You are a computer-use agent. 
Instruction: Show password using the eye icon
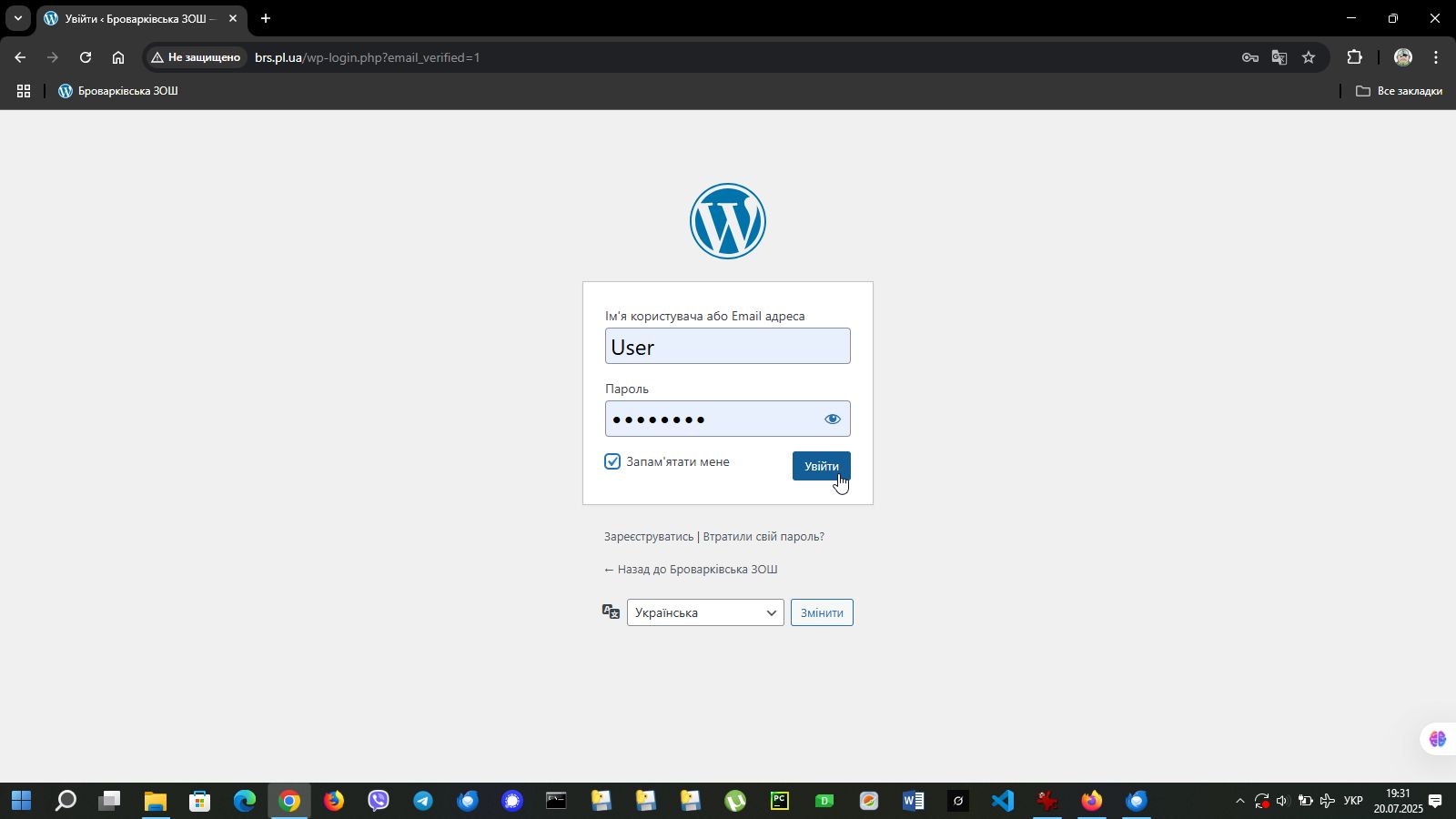click(832, 420)
